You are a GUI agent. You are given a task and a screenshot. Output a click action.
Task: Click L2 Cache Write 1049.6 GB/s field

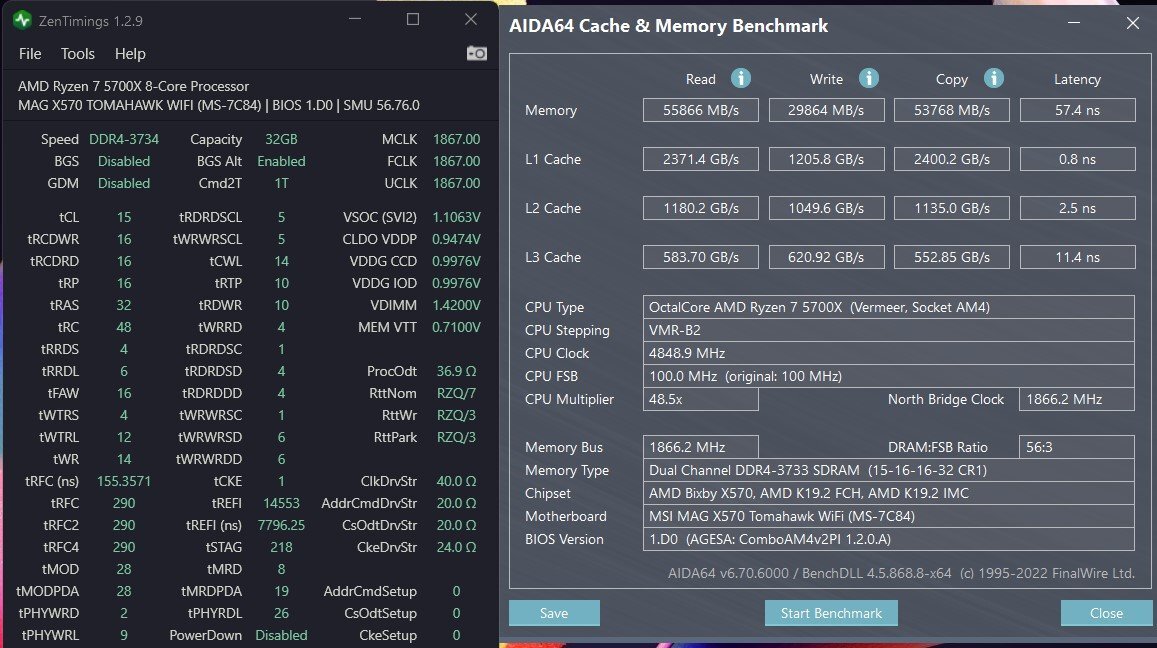pyautogui.click(x=826, y=208)
